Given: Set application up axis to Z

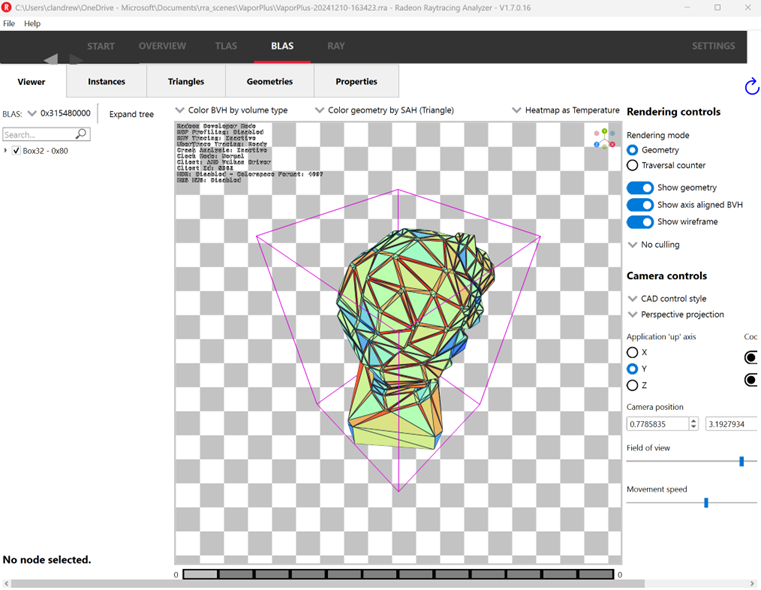Looking at the screenshot, I should tap(632, 385).
